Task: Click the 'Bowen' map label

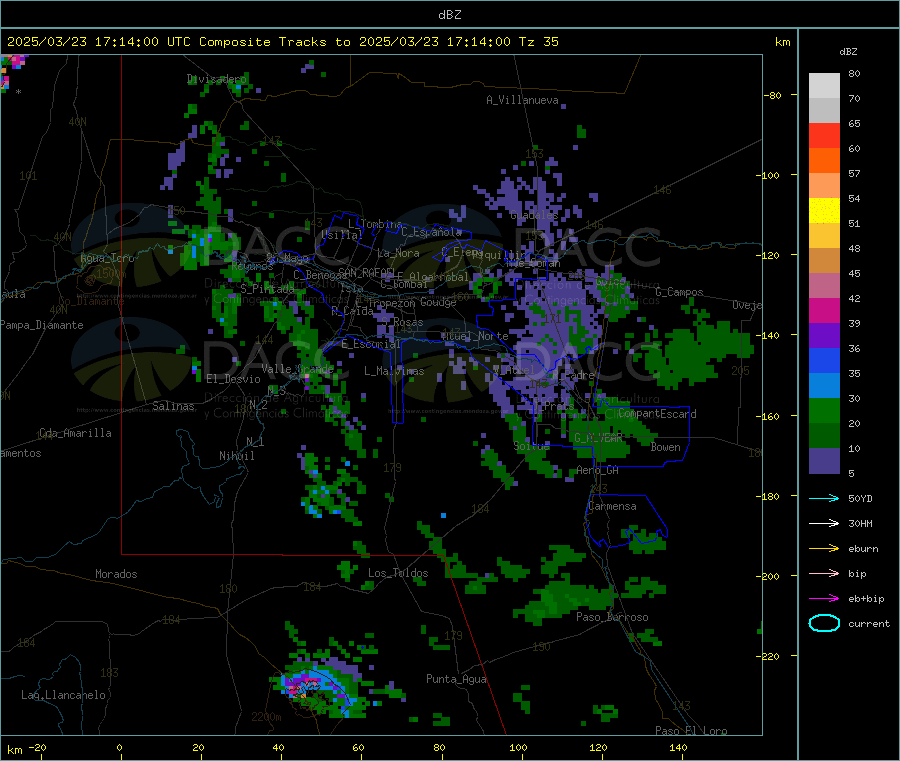Action: pos(665,447)
